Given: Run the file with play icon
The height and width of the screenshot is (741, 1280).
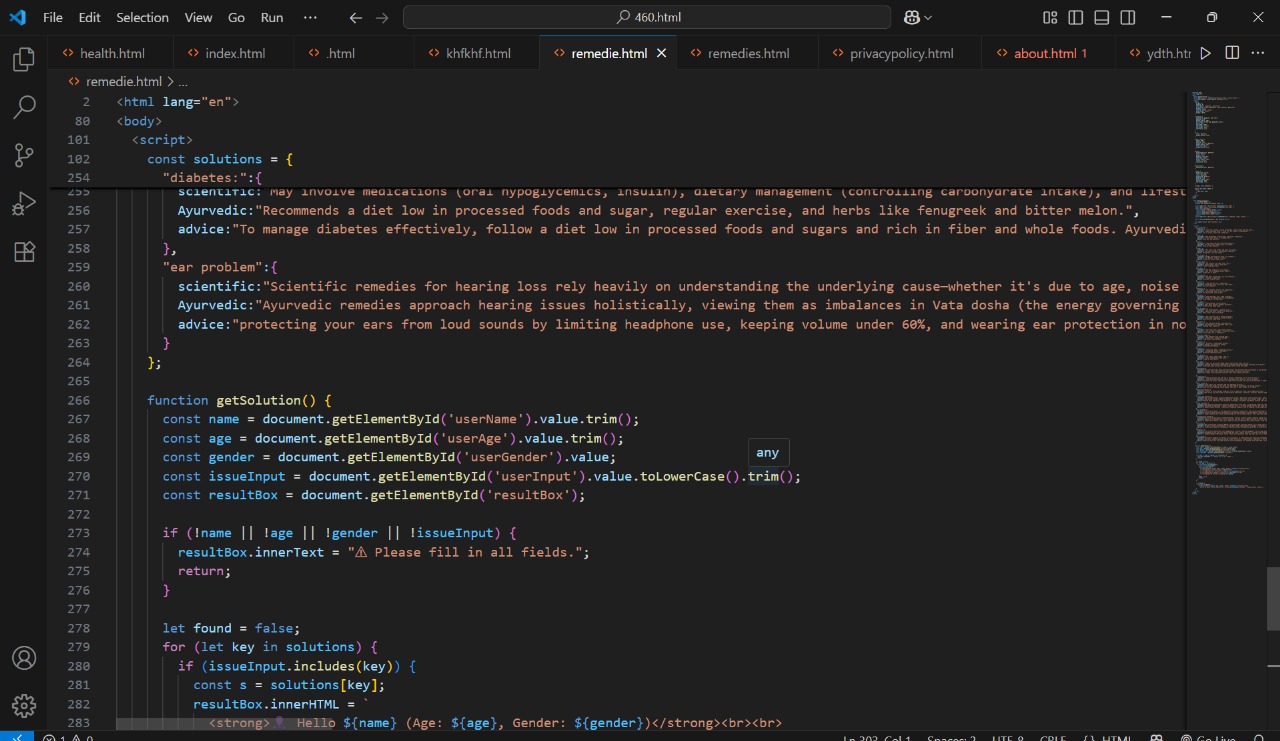Looking at the screenshot, I should pyautogui.click(x=1206, y=53).
